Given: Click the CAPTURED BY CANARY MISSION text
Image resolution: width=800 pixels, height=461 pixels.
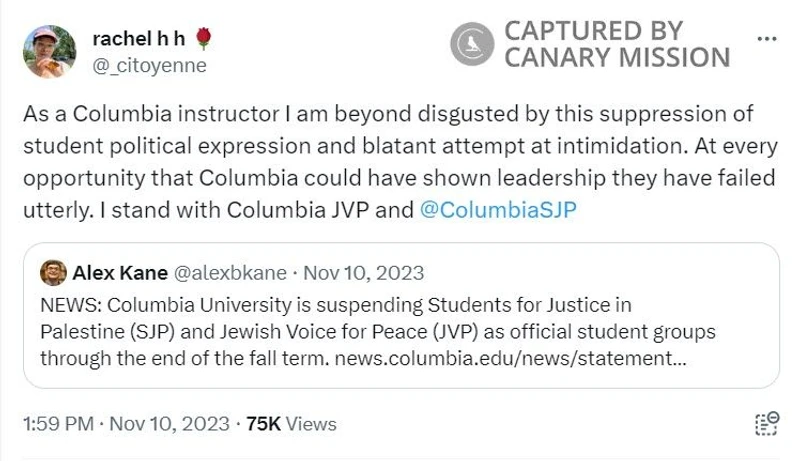Looking at the screenshot, I should 615,44.
